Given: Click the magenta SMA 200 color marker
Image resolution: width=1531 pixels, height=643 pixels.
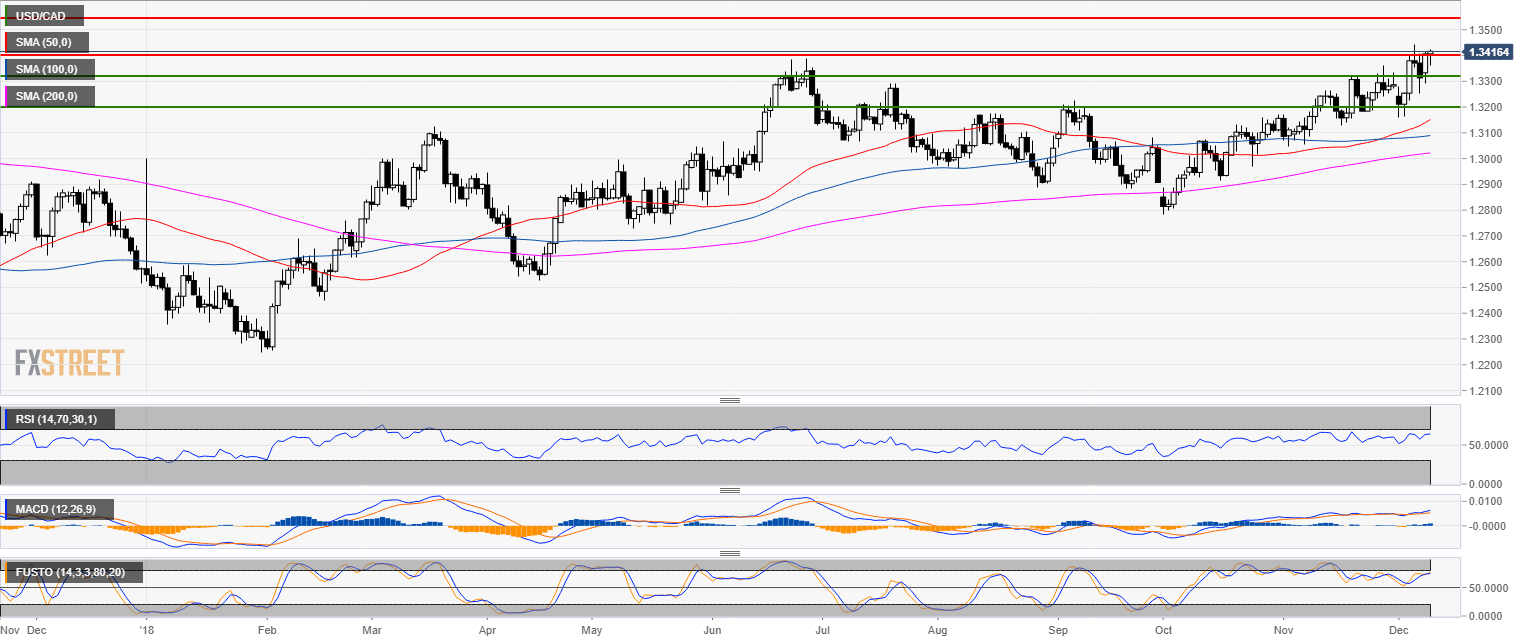Looking at the screenshot, I should pos(6,96).
